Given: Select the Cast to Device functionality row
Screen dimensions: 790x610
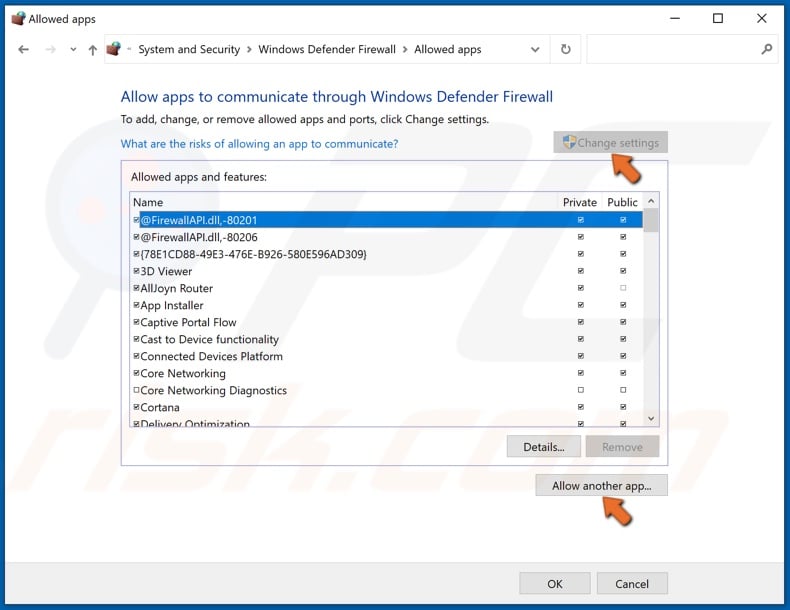Looking at the screenshot, I should [x=386, y=339].
